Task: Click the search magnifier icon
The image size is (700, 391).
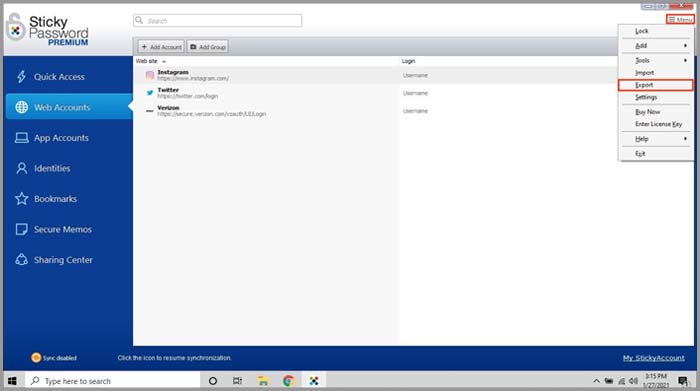Action: click(139, 20)
